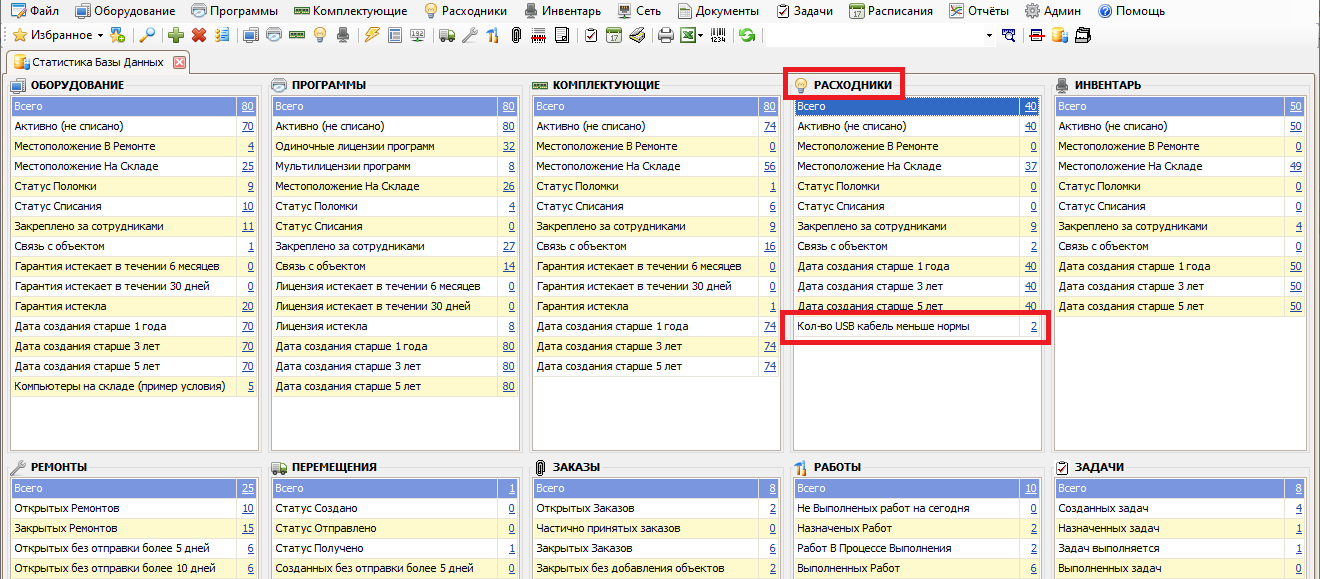Open the Помощь menu
The width and height of the screenshot is (1320, 579).
point(1130,11)
